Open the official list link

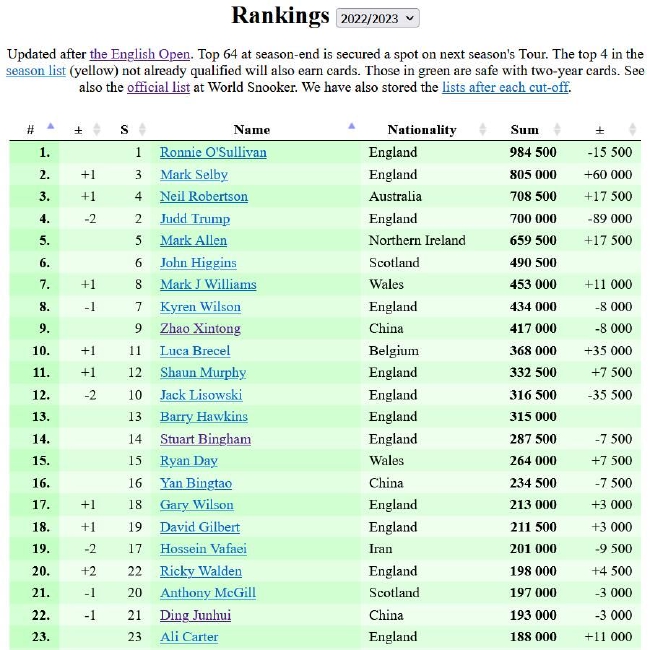(158, 87)
